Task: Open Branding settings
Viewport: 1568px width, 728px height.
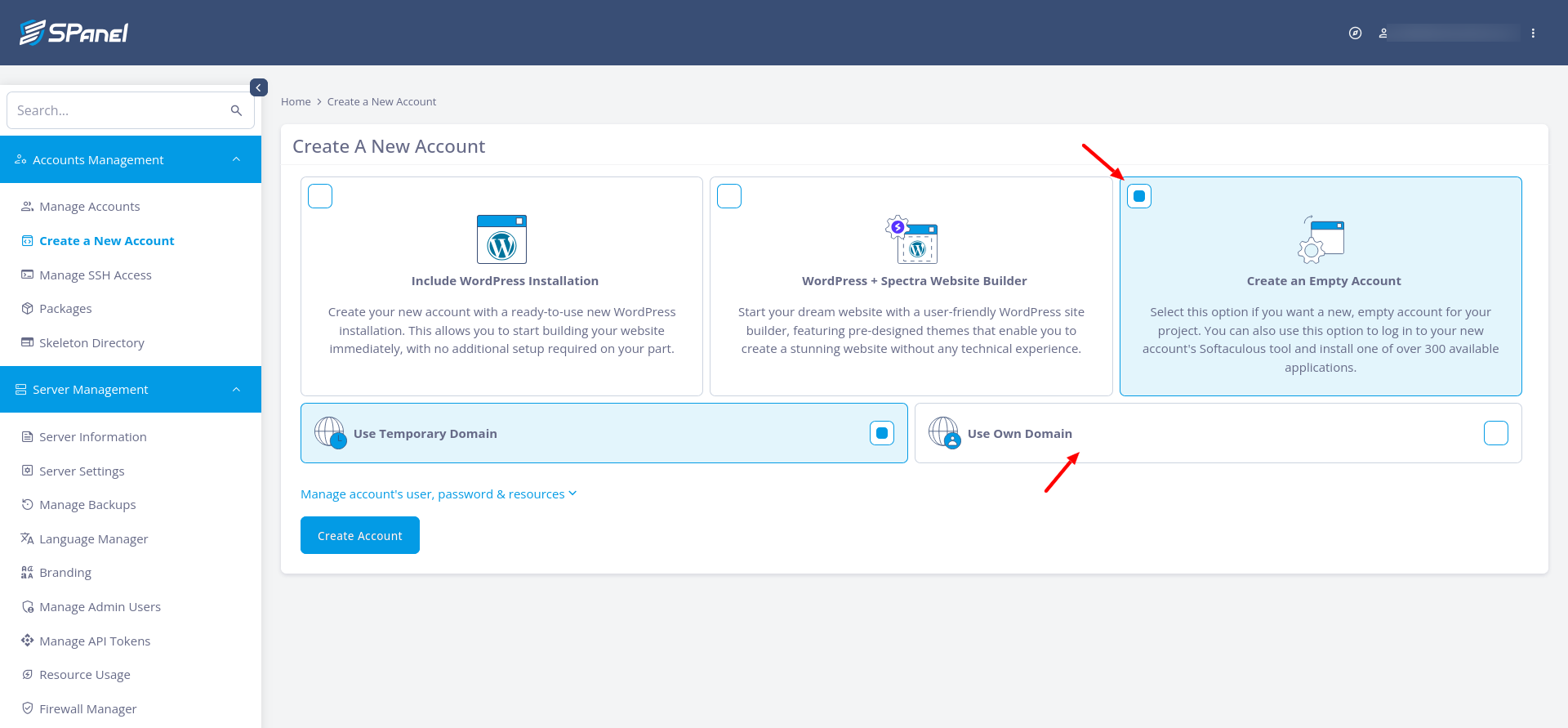Action: pyautogui.click(x=65, y=573)
